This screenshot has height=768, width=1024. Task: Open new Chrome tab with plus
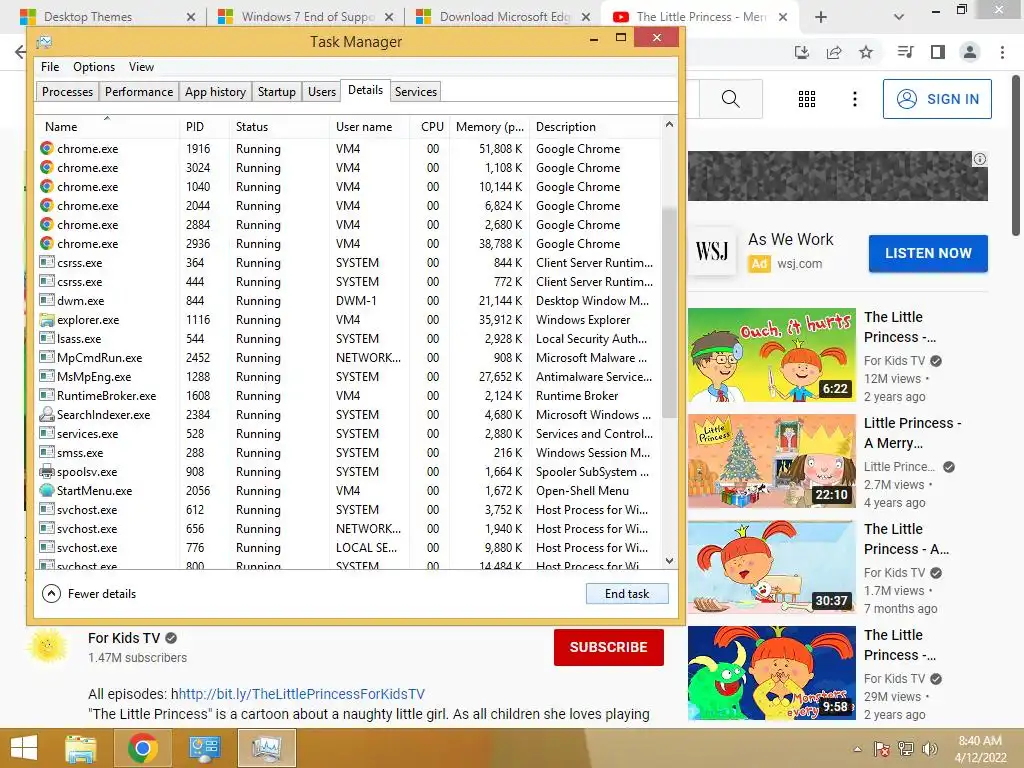(821, 17)
